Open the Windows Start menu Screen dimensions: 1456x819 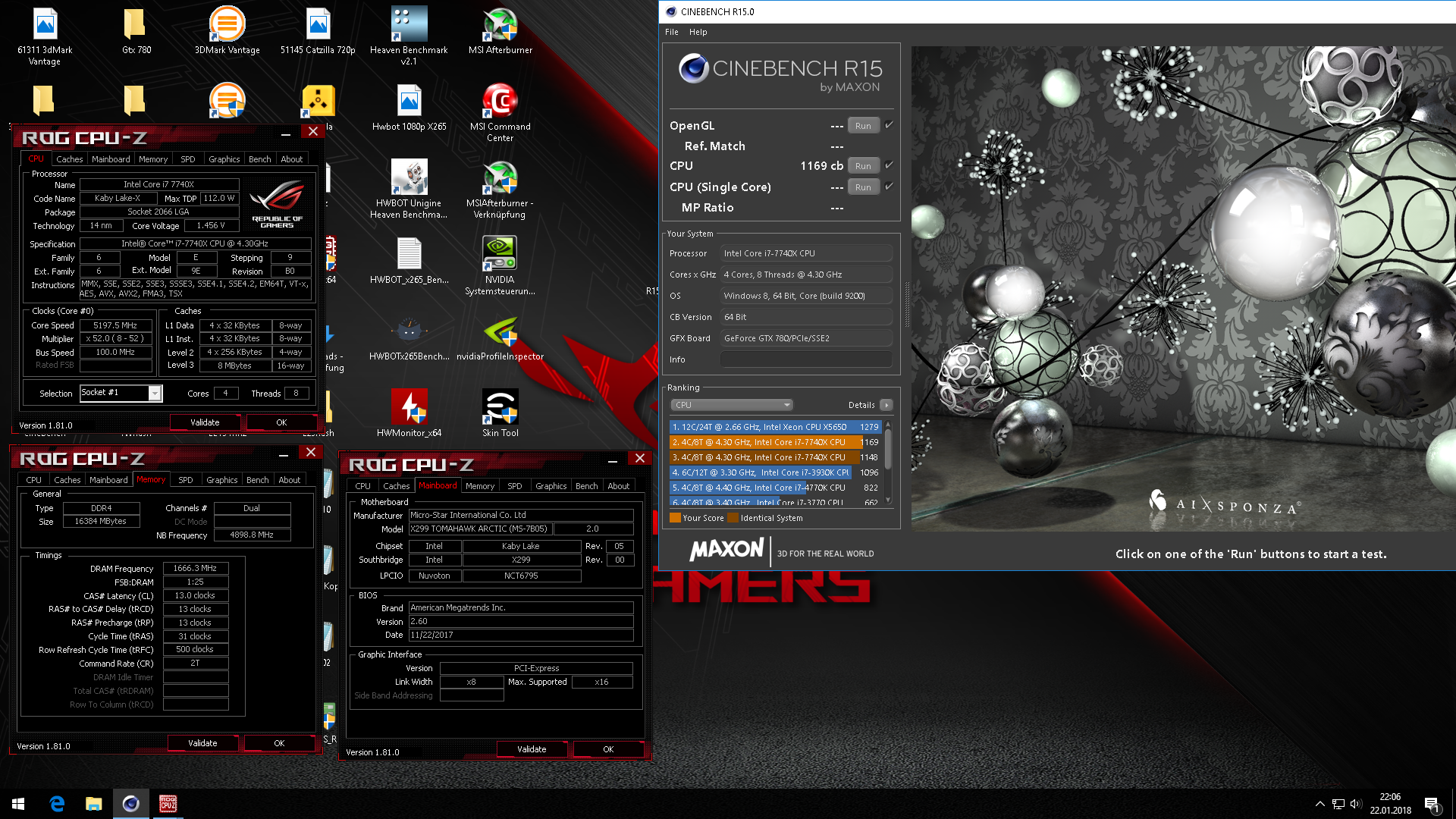tap(18, 804)
